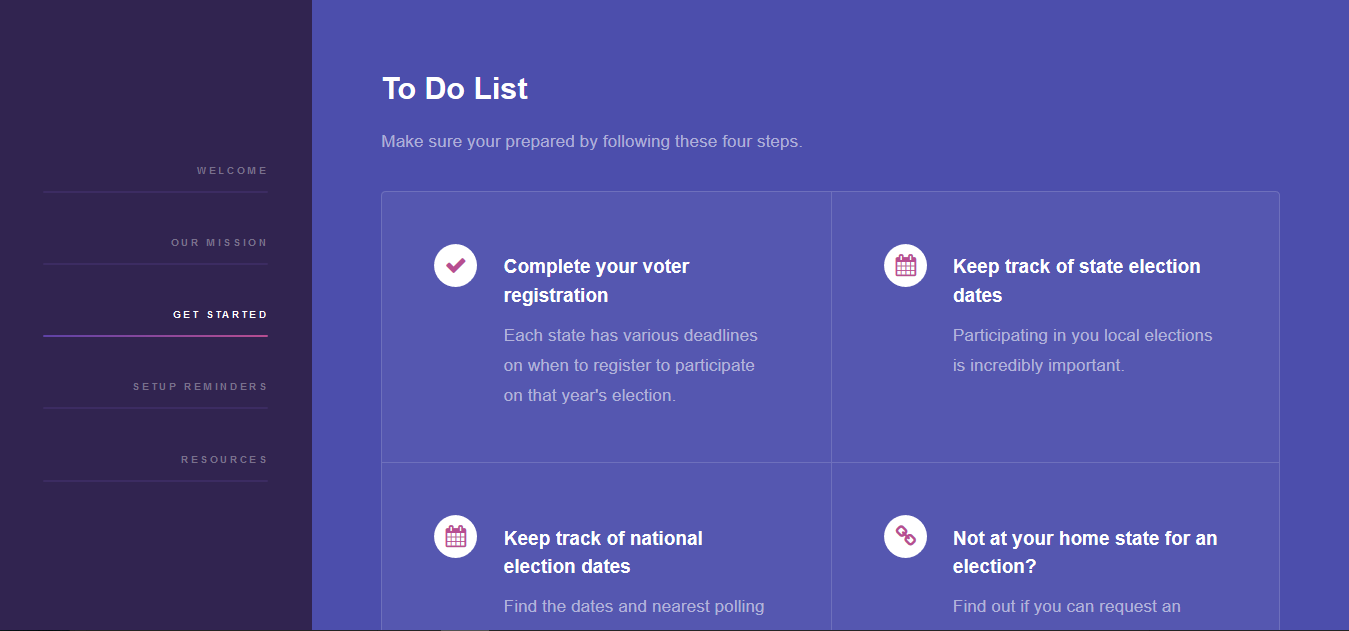Click "Not at your home state for an election?"

(1085, 552)
